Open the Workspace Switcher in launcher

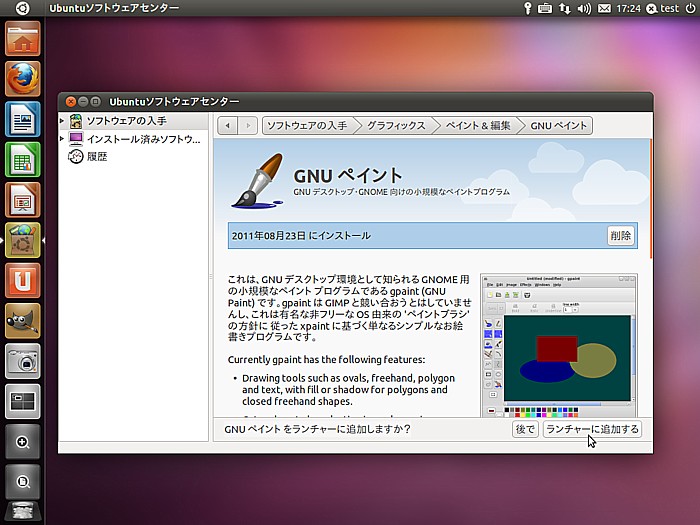pyautogui.click(x=23, y=401)
